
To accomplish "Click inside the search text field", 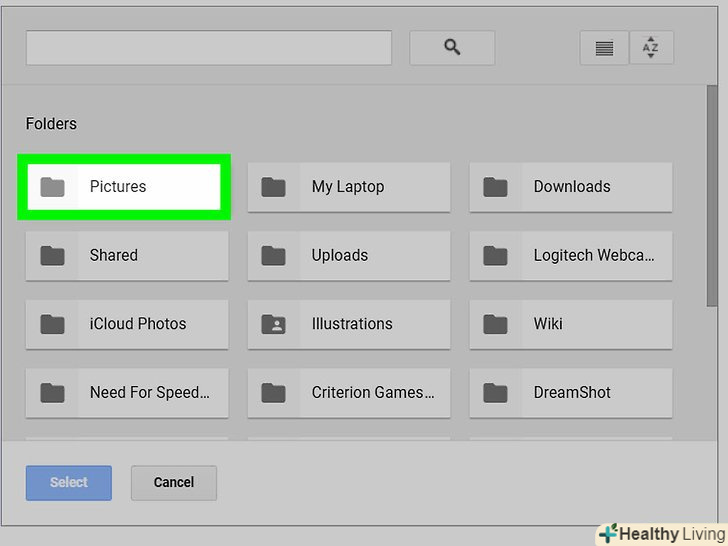I will (208, 48).
